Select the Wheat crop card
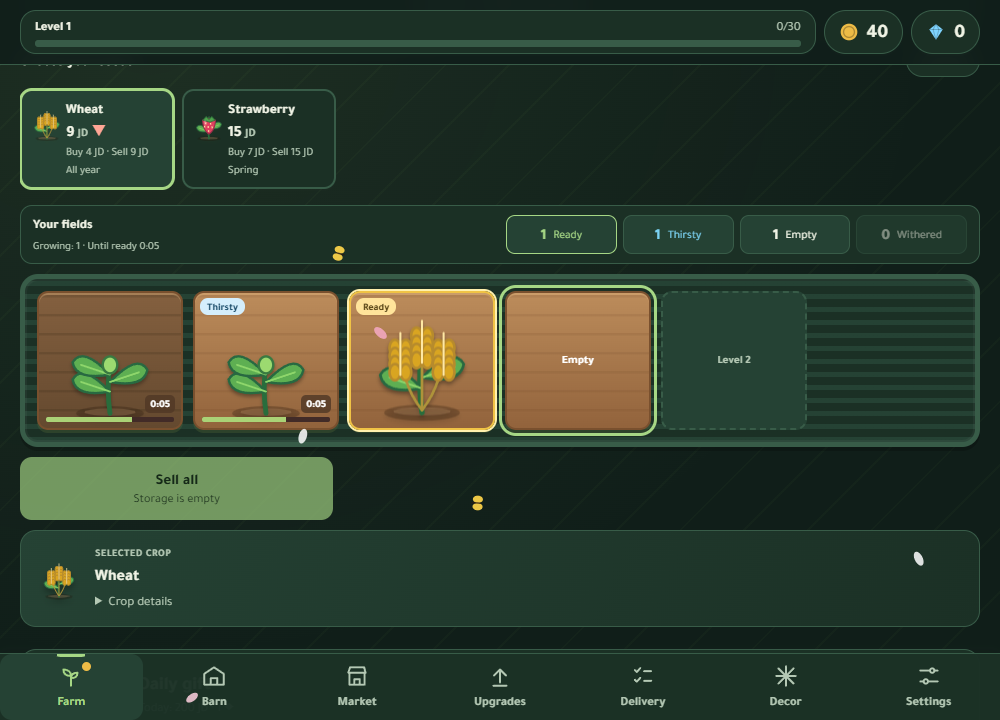This screenshot has height=720, width=1000. click(98, 139)
